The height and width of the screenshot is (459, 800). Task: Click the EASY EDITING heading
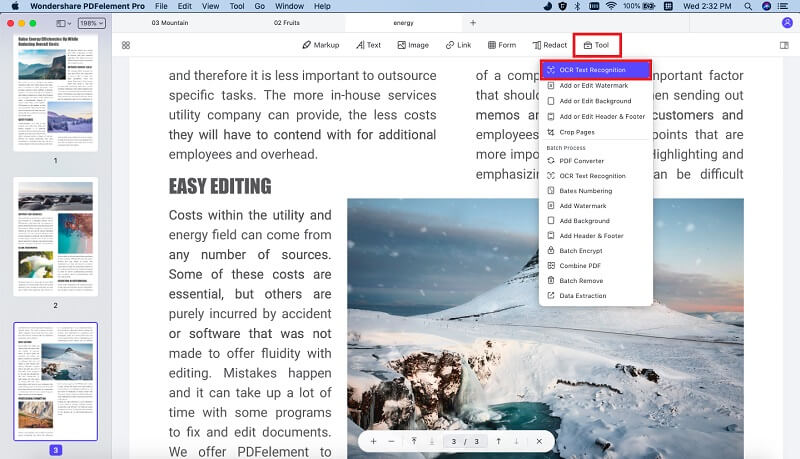(220, 186)
